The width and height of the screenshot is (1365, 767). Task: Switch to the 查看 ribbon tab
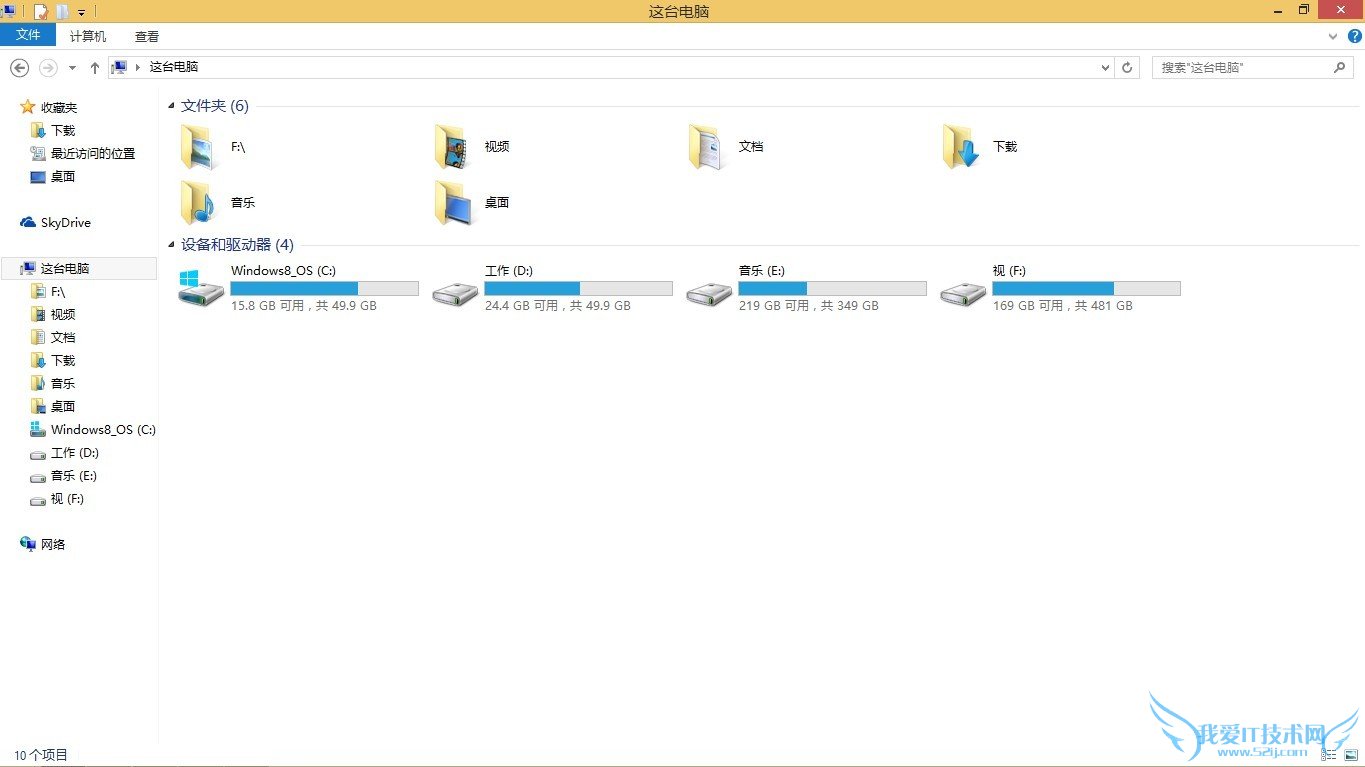coord(147,36)
